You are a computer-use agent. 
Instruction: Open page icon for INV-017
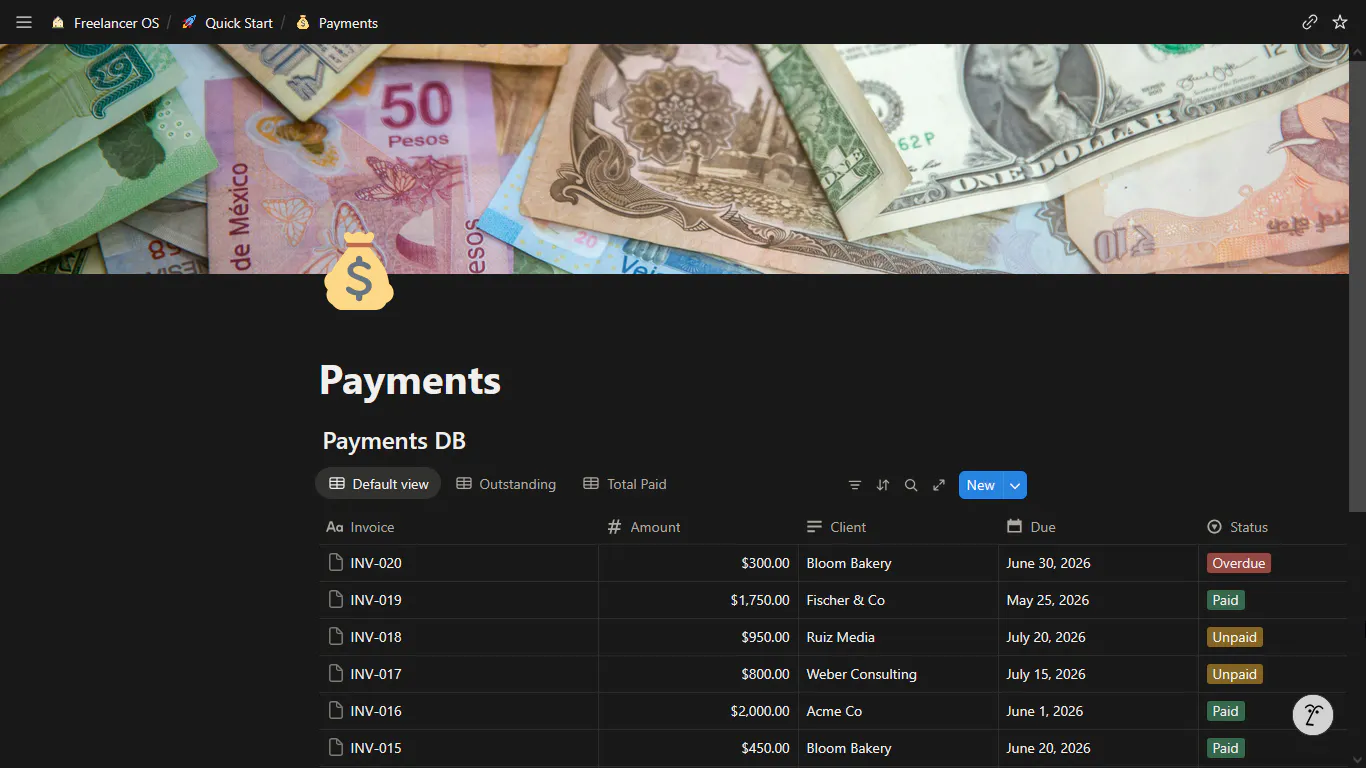(336, 674)
